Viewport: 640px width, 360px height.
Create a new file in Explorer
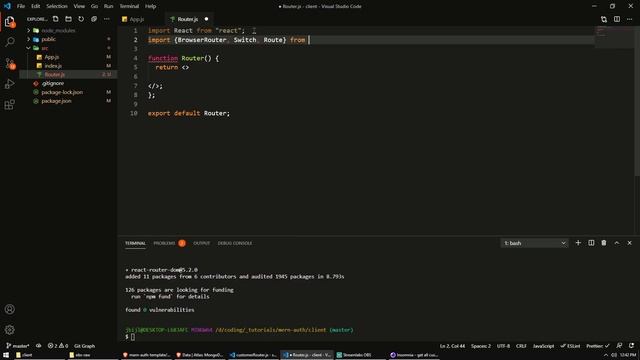(56, 19)
